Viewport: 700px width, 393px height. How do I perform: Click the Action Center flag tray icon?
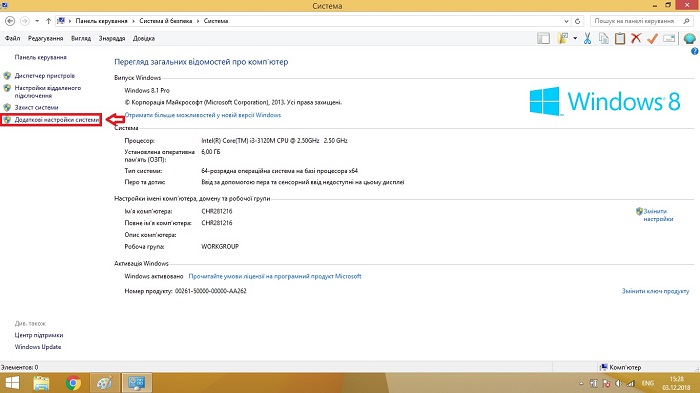[x=606, y=383]
